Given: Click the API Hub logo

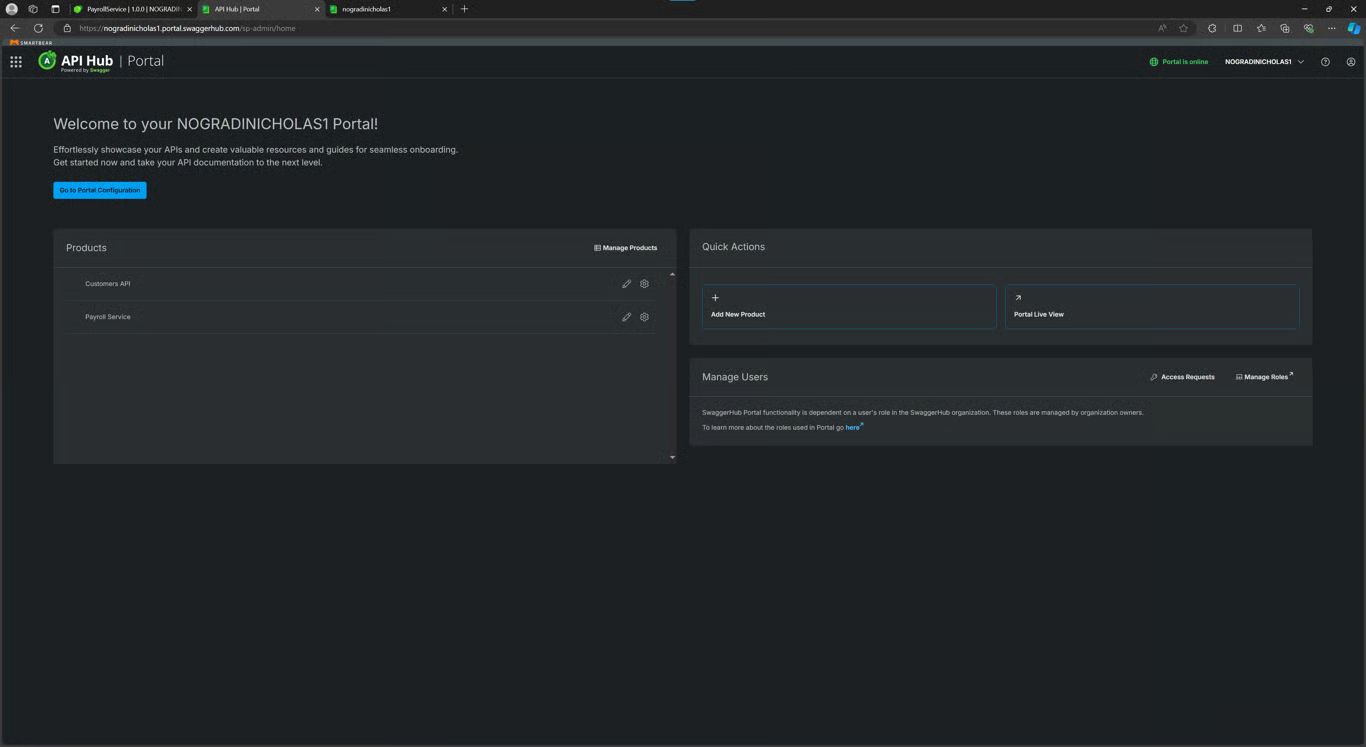Looking at the screenshot, I should [76, 62].
